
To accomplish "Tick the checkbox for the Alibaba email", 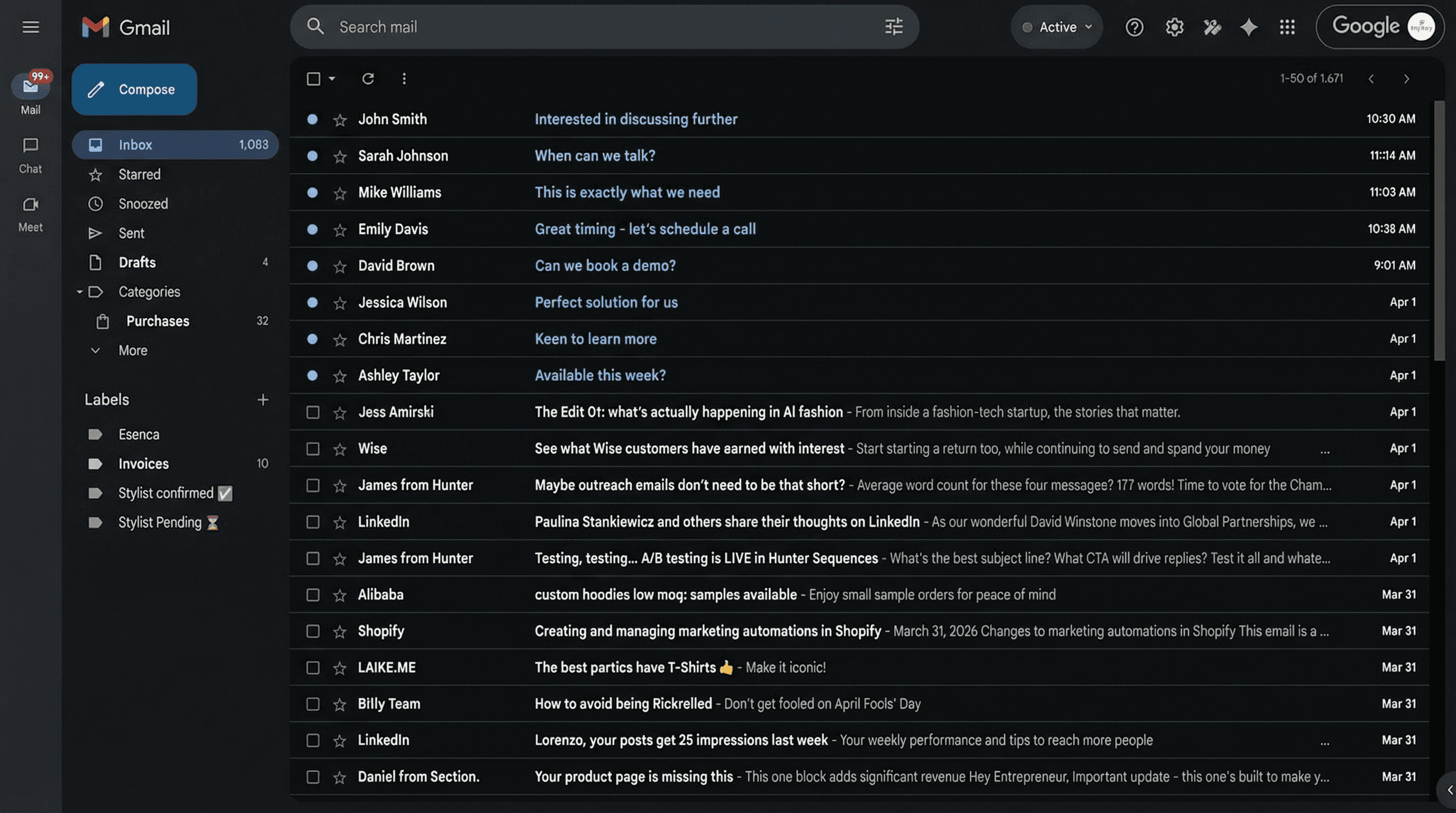I will click(313, 595).
